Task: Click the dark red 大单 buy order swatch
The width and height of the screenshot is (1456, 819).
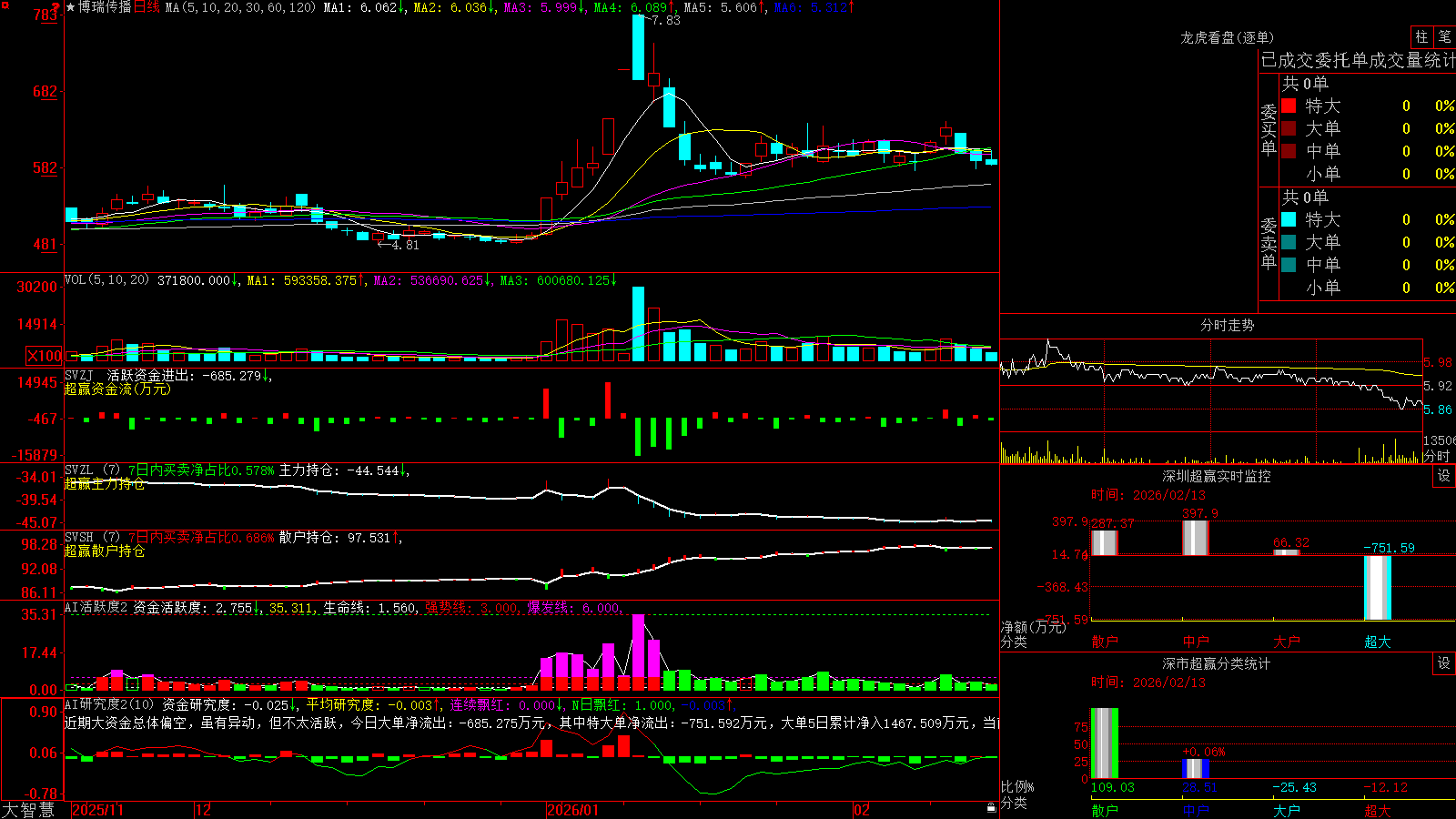Action: coord(1289,128)
